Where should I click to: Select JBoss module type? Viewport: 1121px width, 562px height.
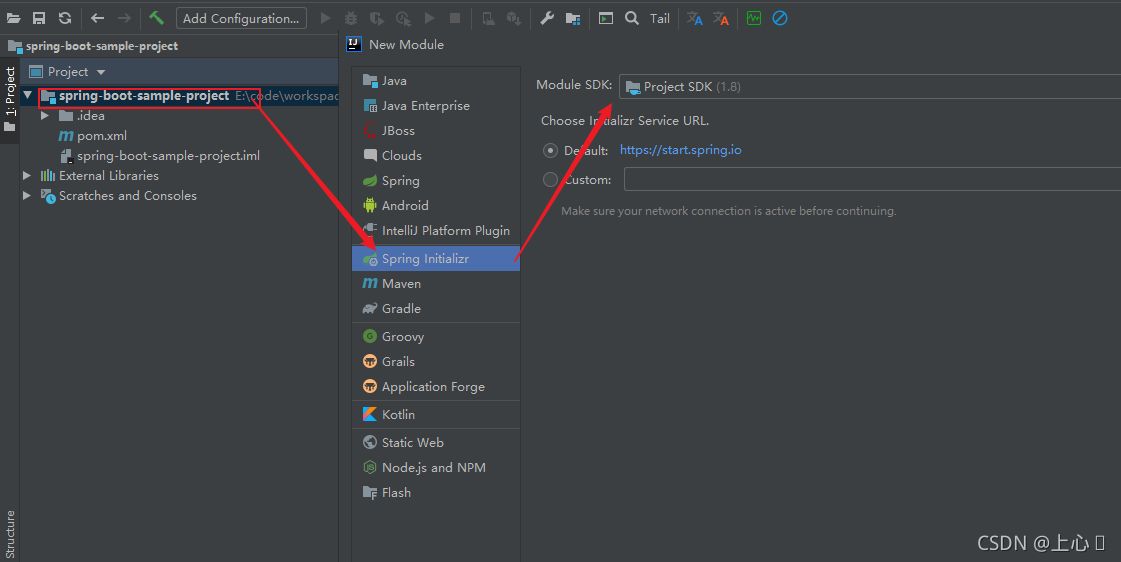coord(436,131)
